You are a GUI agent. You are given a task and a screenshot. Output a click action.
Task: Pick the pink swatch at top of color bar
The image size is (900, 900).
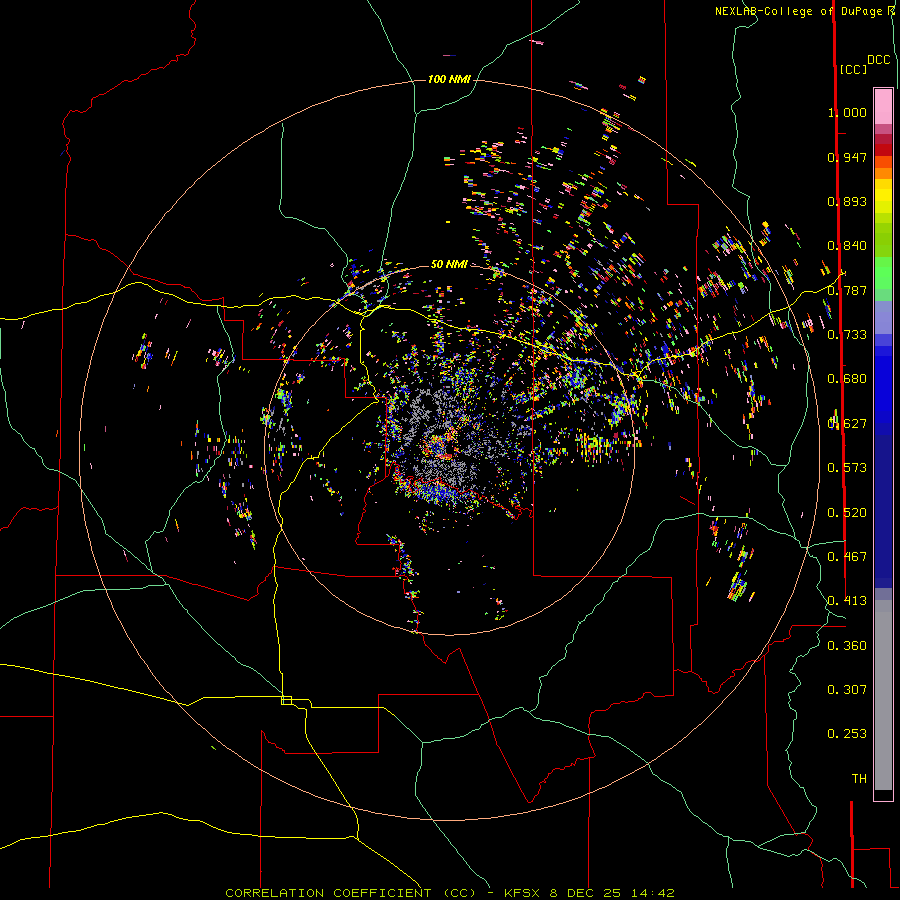point(883,106)
